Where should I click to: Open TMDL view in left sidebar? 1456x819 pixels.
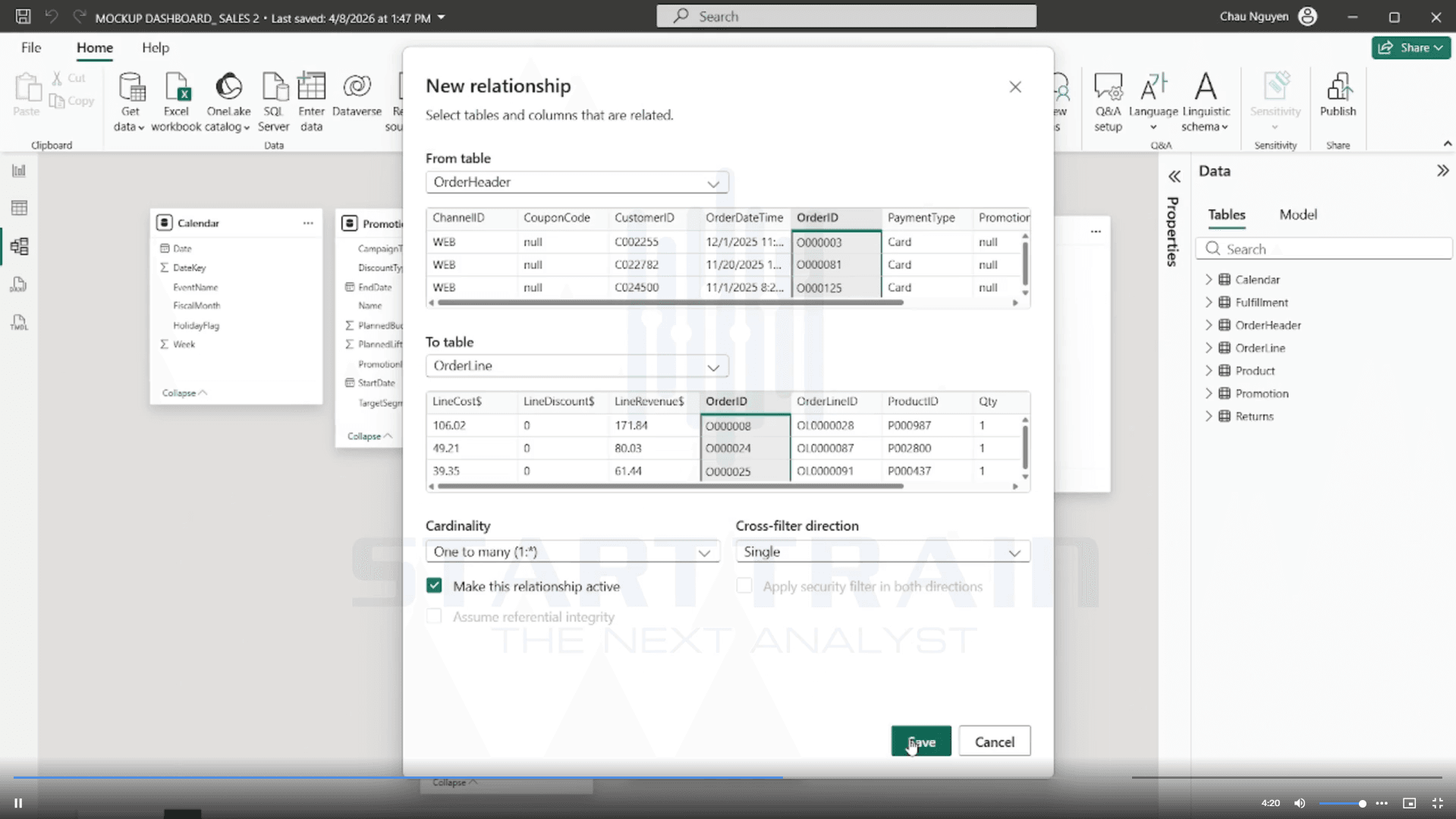19,323
